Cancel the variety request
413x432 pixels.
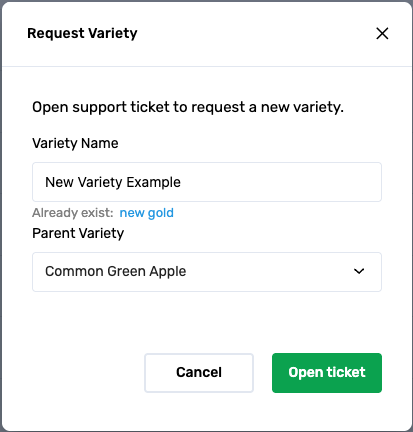(199, 373)
